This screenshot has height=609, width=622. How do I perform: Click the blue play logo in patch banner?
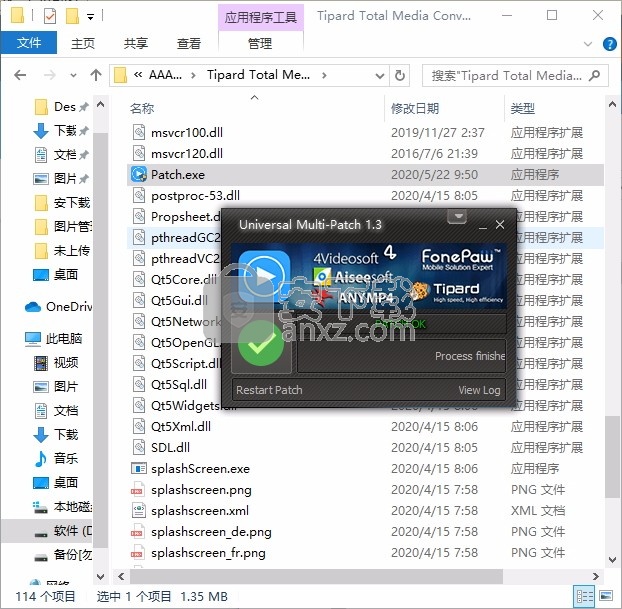(263, 279)
